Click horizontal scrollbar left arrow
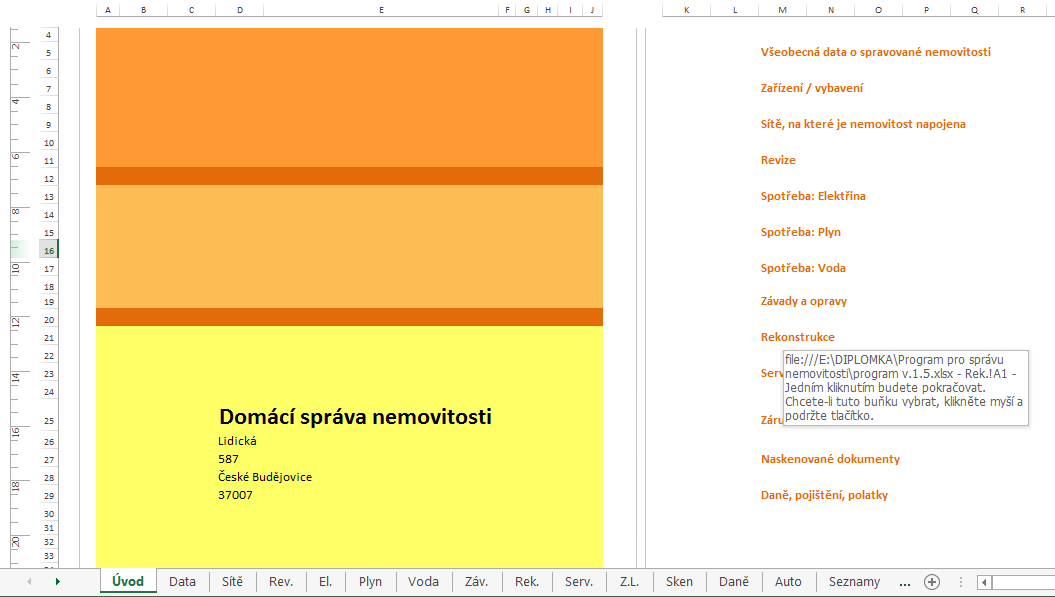 984,582
